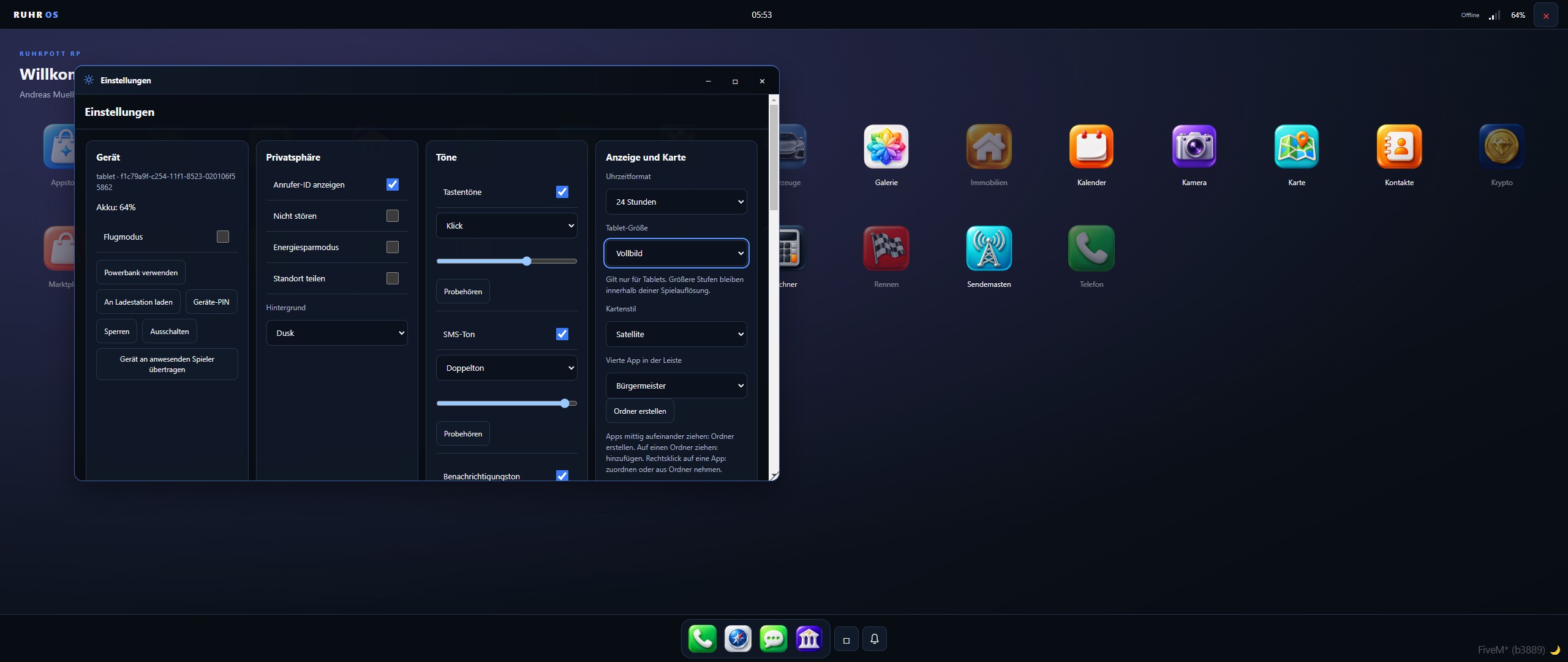This screenshot has height=662, width=1568.
Task: Click An Ladestation laden button
Action: tap(138, 302)
